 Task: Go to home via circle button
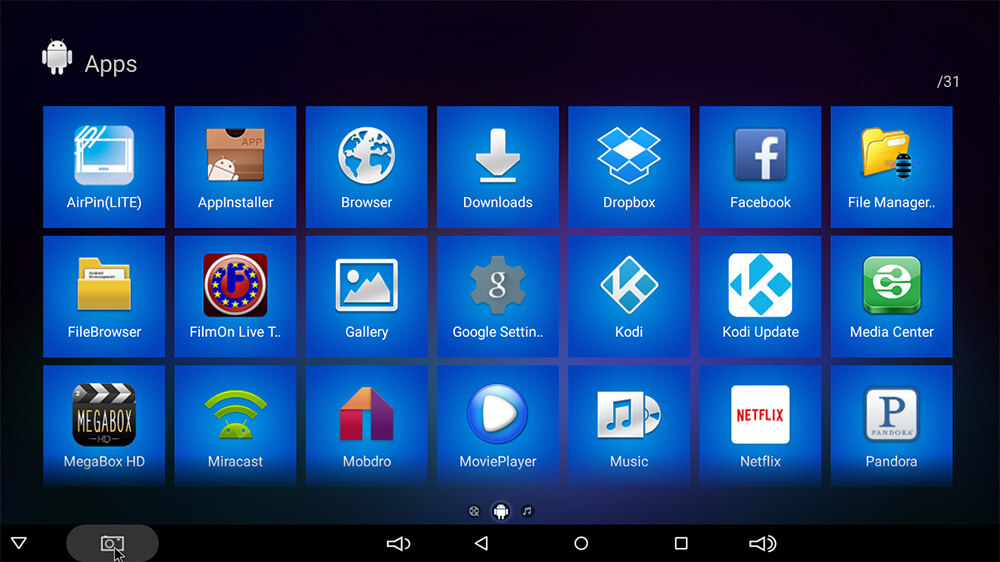pos(581,544)
